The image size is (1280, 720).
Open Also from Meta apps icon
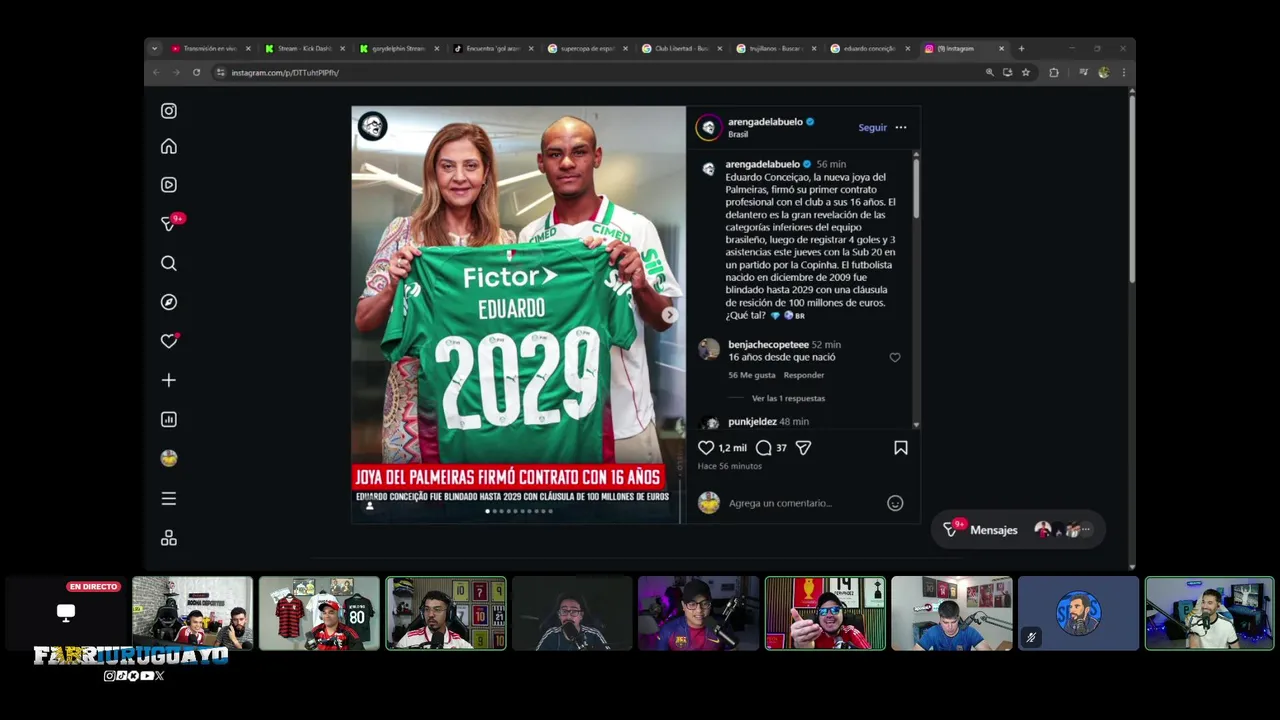[169, 538]
